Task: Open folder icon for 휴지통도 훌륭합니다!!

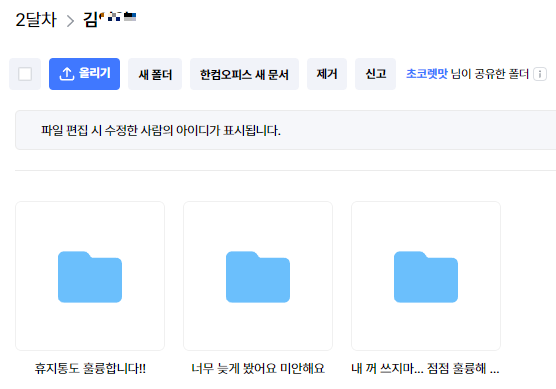Action: 90,277
